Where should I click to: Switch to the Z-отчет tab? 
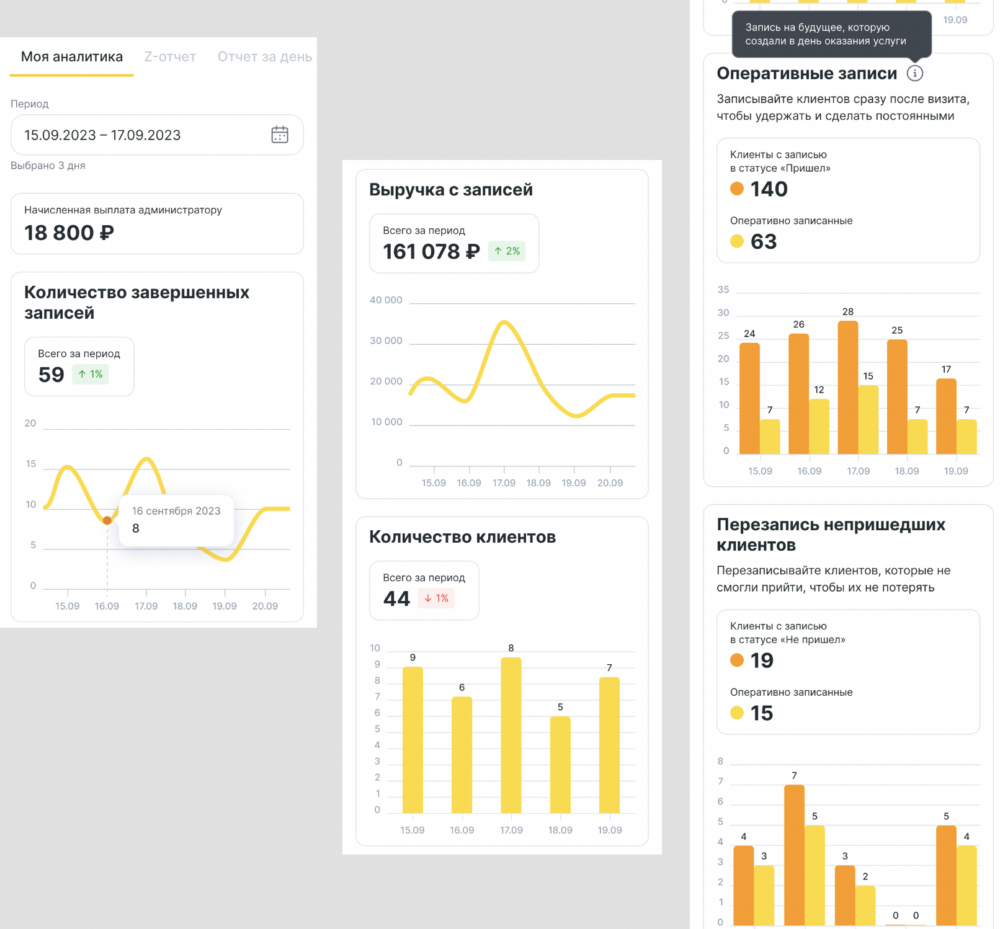pyautogui.click(x=170, y=57)
